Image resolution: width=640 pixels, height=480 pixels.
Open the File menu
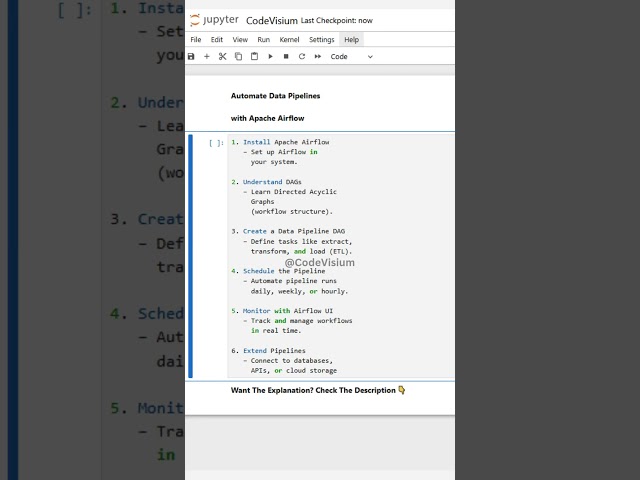click(x=196, y=40)
